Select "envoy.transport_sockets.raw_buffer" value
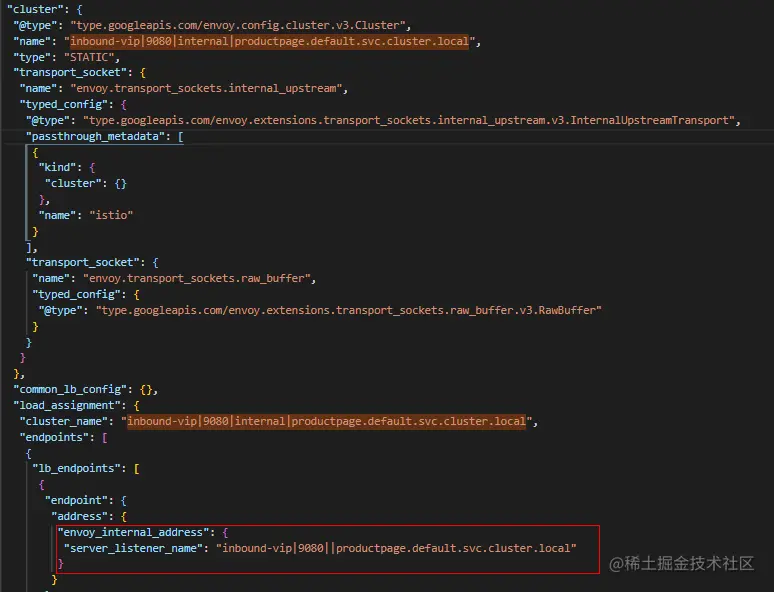This screenshot has width=774, height=592. (x=196, y=278)
